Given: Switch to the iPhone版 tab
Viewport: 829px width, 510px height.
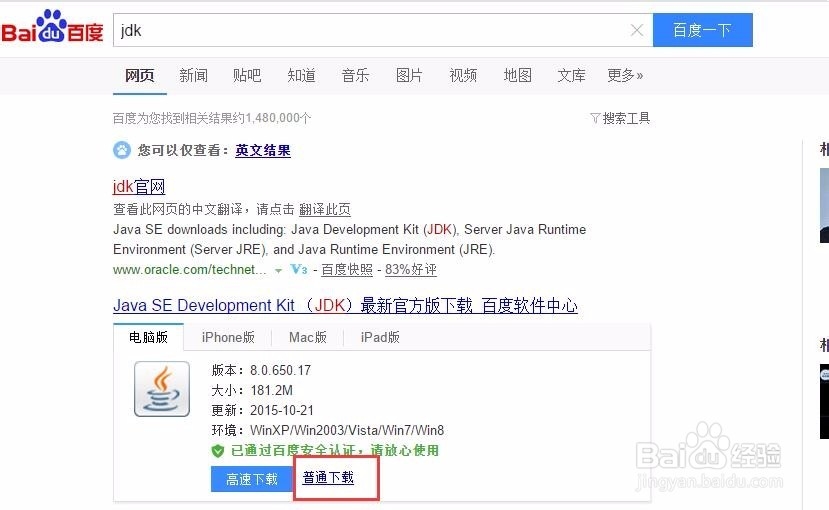Looking at the screenshot, I should (x=228, y=337).
